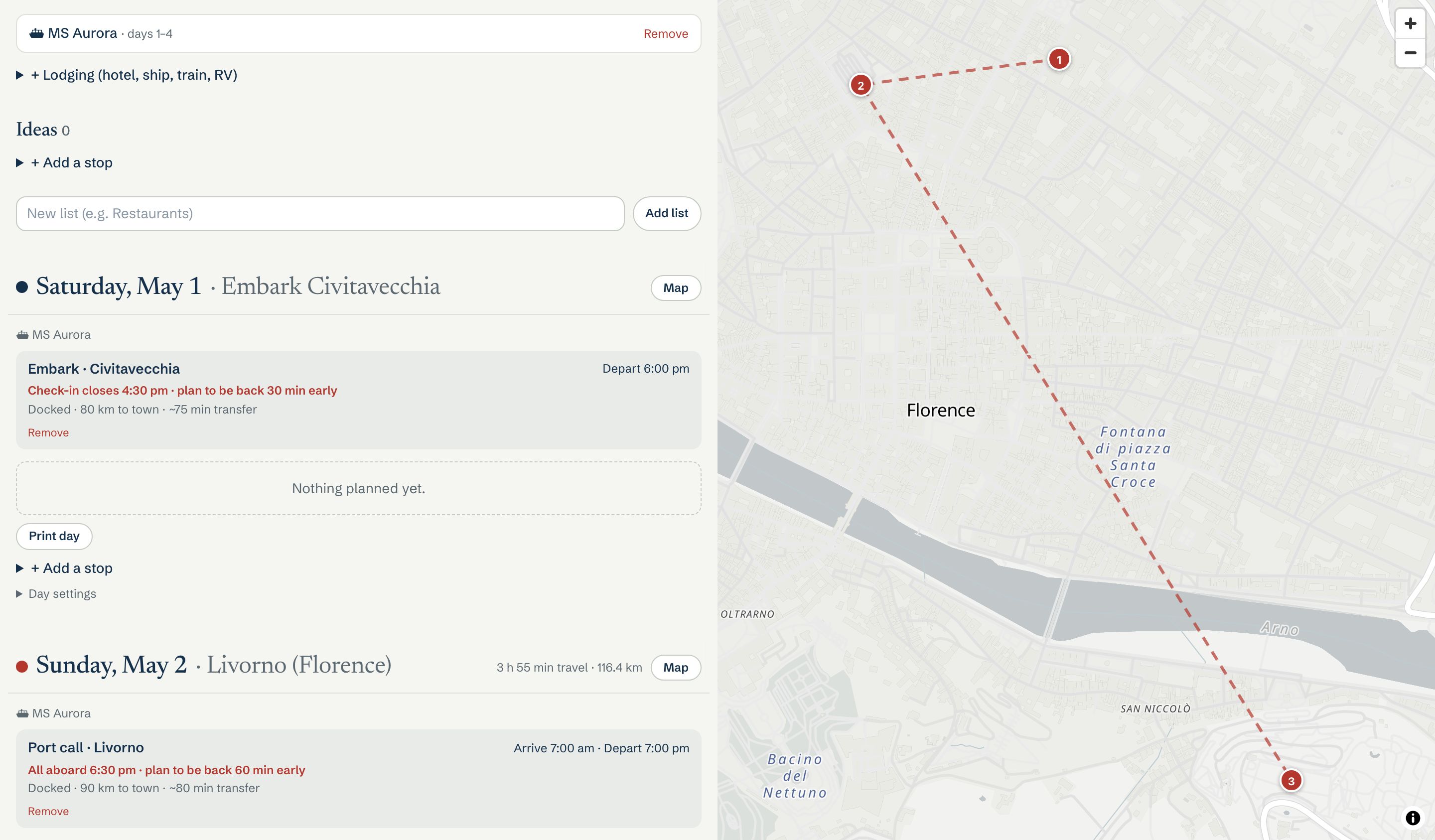Click 'Arrive 7:00 am · Depart 7:00 pm' text
1435x840 pixels.
click(x=601, y=748)
